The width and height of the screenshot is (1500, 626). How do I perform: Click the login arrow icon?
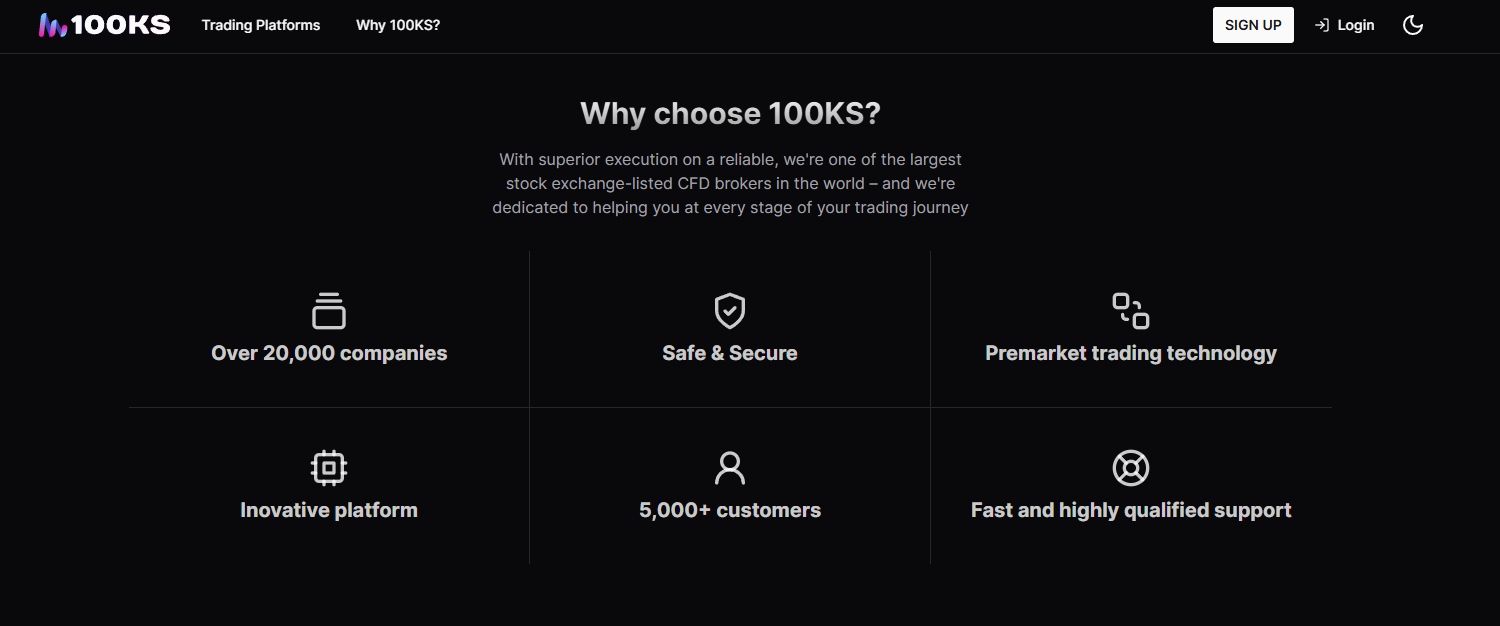click(x=1322, y=25)
